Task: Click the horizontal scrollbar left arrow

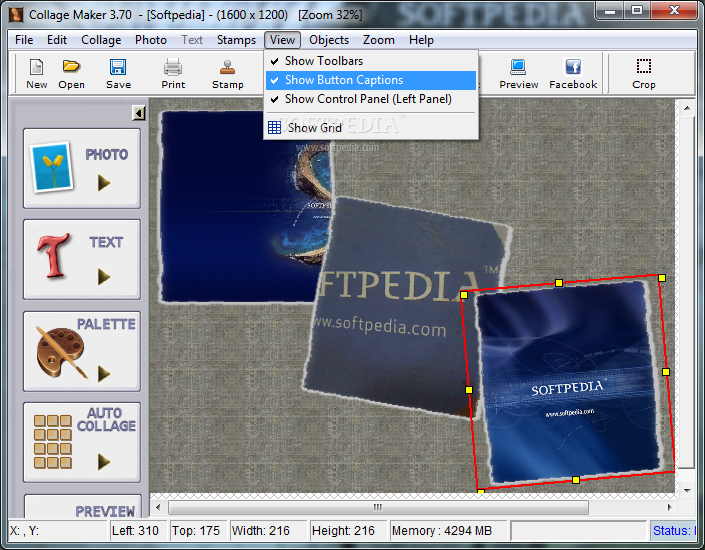Action: pos(158,507)
